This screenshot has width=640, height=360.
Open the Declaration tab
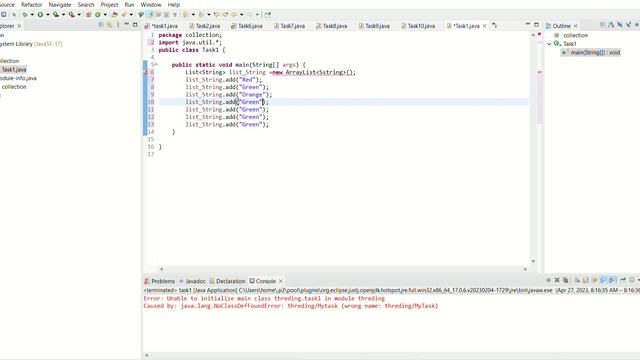tap(227, 281)
